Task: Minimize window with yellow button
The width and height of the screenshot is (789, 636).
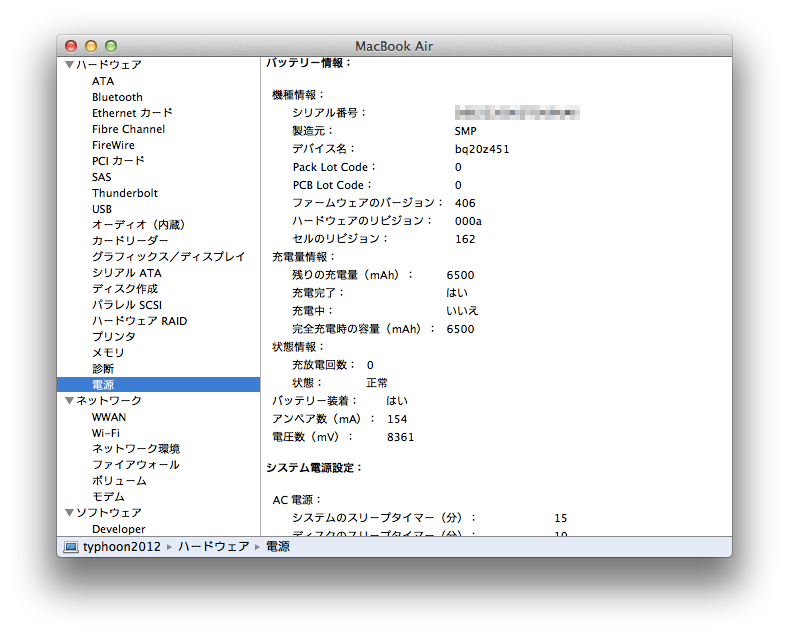Action: 91,46
